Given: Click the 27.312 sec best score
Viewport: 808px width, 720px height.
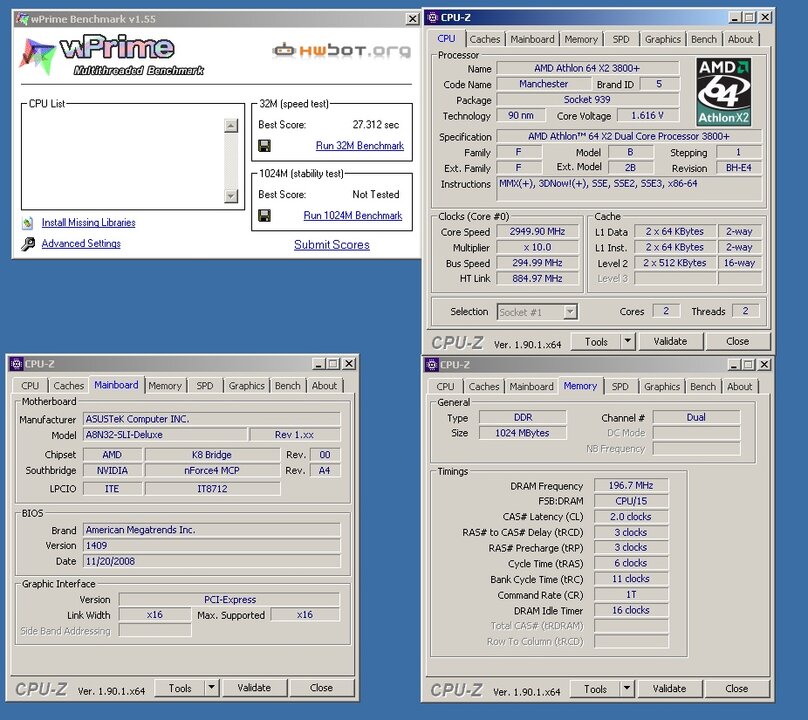Looking at the screenshot, I should click(376, 125).
